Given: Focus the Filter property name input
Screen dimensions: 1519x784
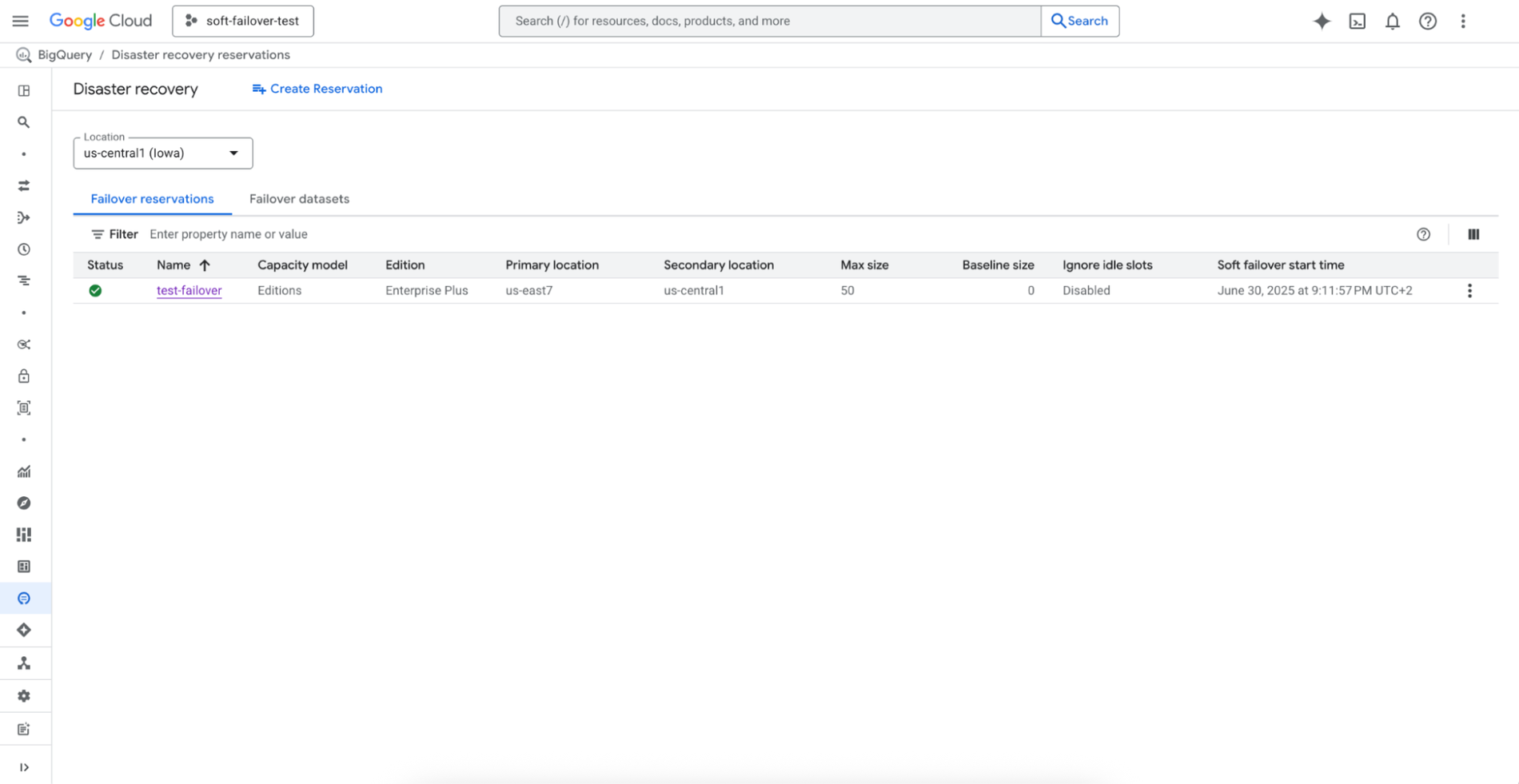Looking at the screenshot, I should pos(775,234).
